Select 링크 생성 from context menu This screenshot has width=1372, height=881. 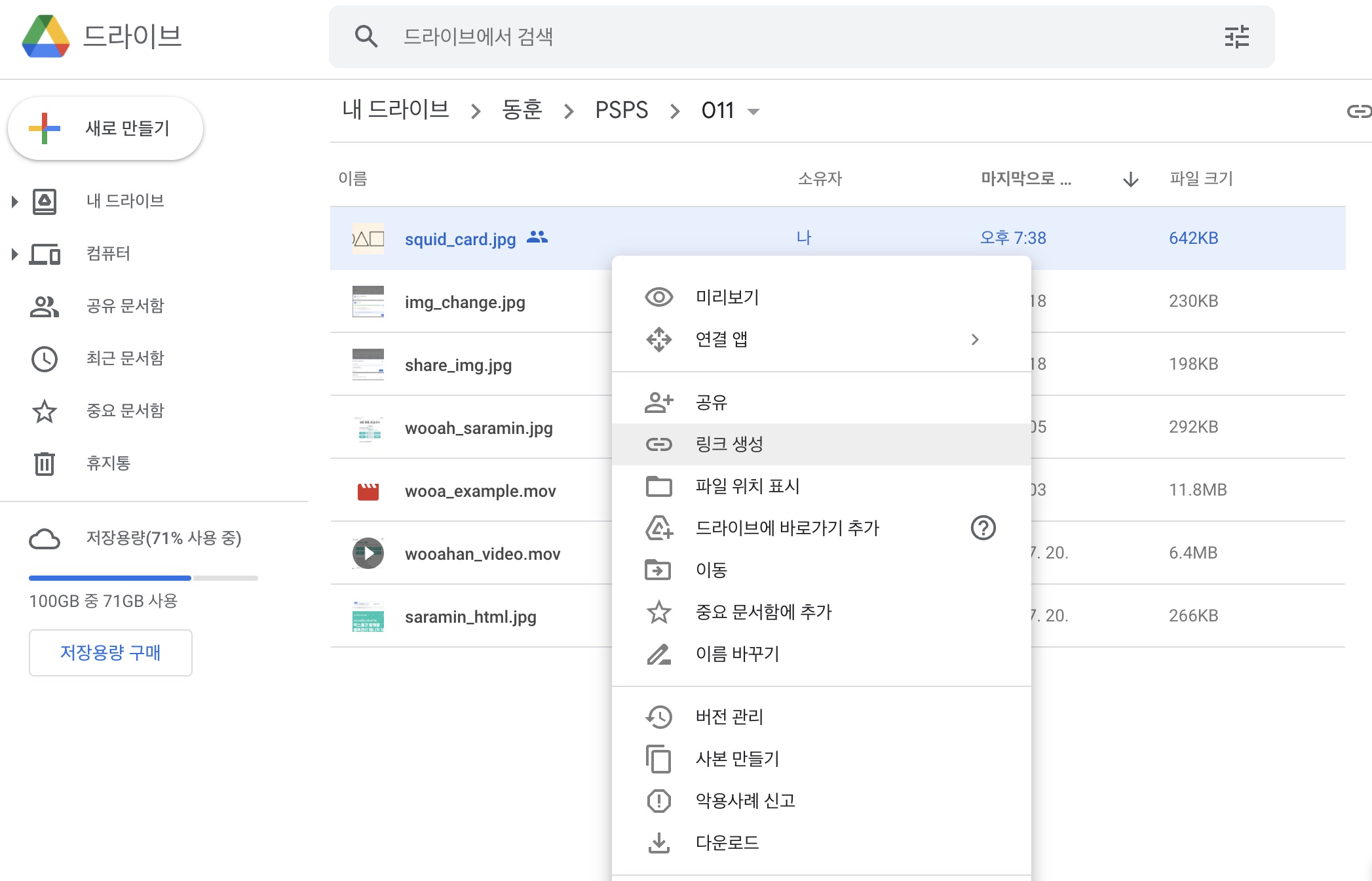(x=729, y=444)
